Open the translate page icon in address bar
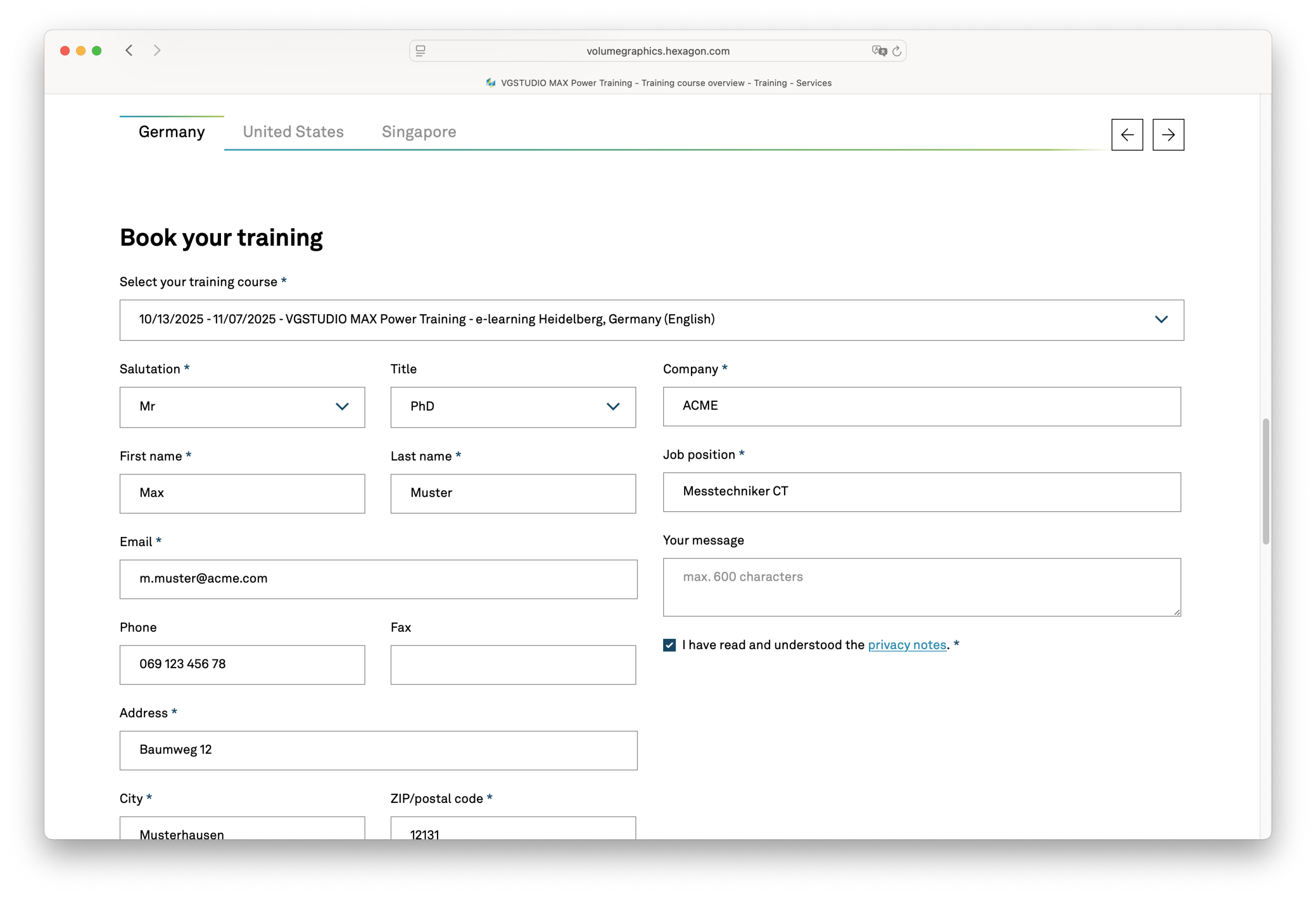The width and height of the screenshot is (1316, 898). pos(879,51)
